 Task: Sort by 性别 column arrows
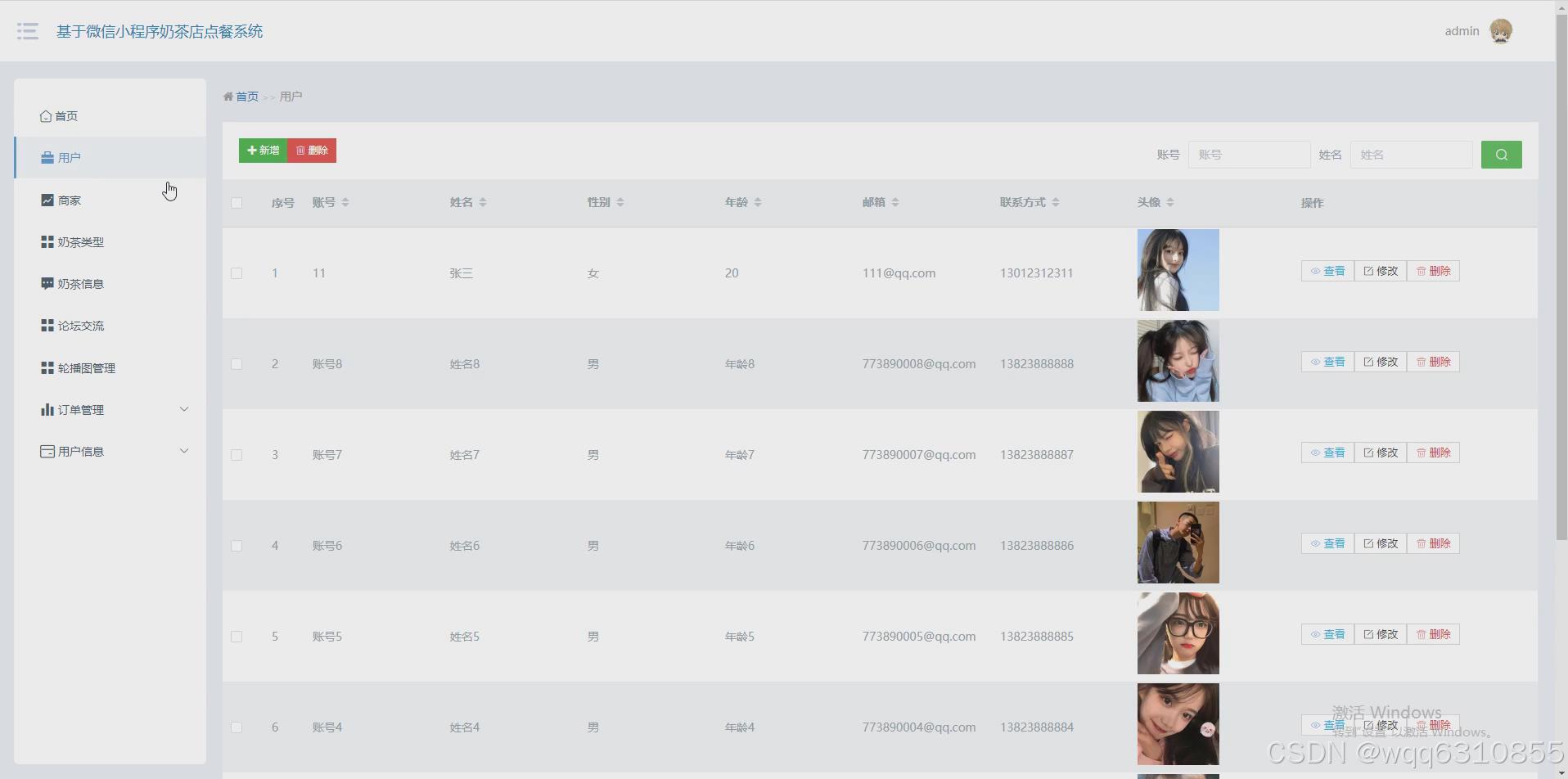620,202
